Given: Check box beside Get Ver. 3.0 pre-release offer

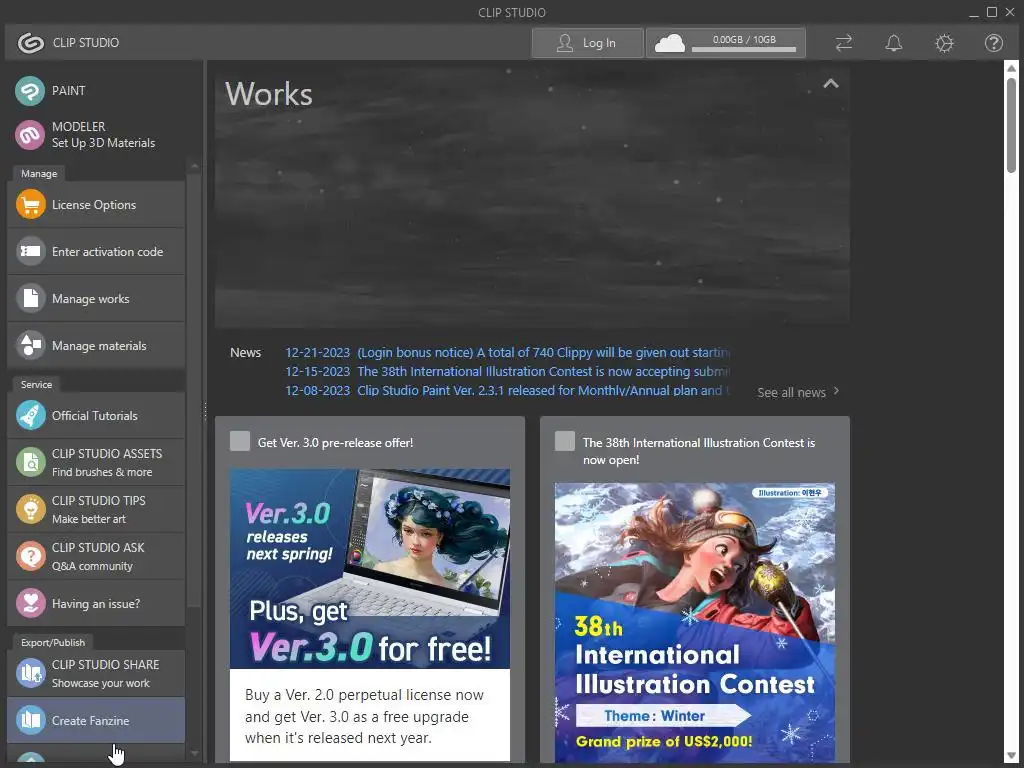Looking at the screenshot, I should tap(240, 441).
